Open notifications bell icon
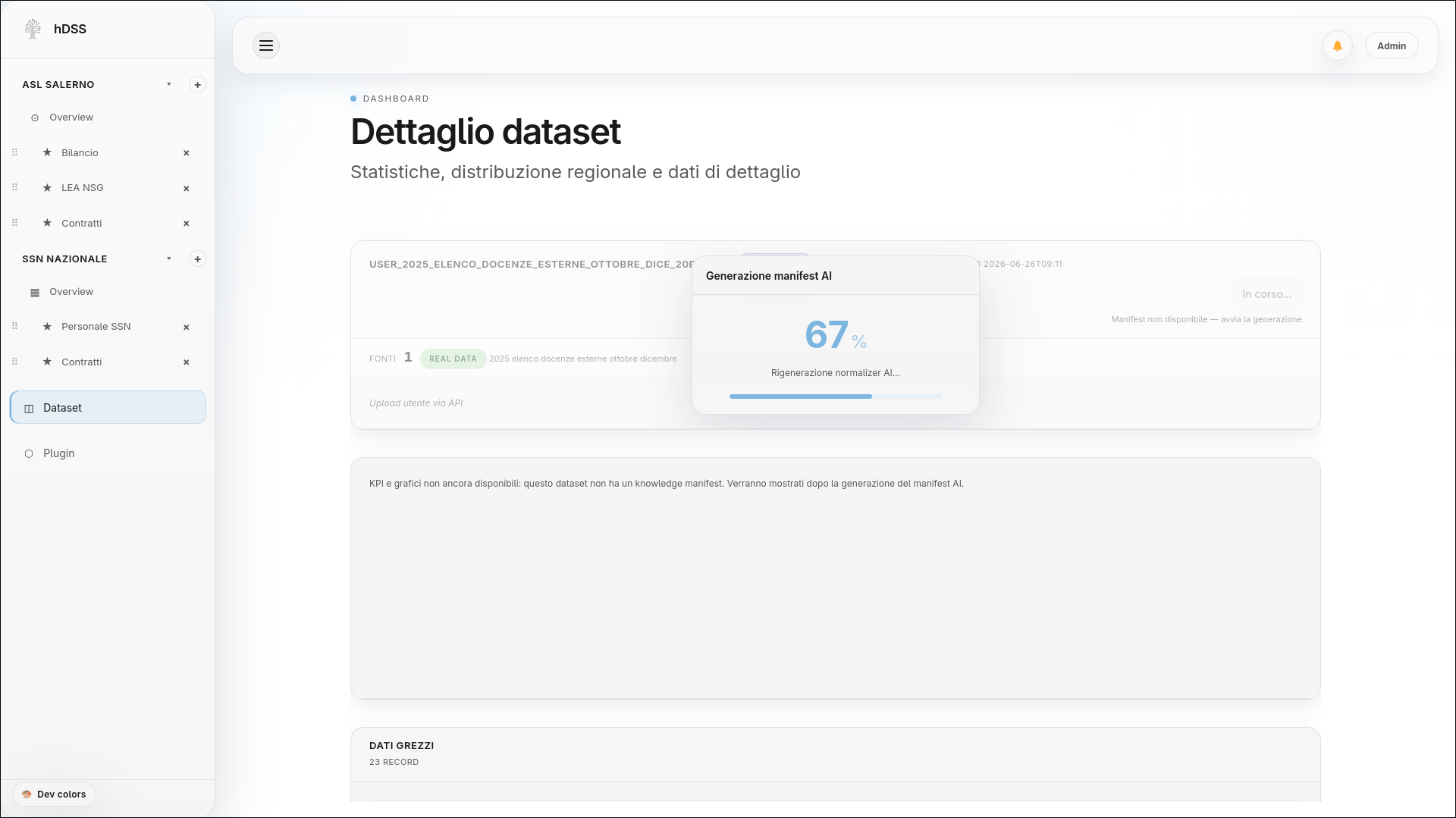 [1338, 45]
